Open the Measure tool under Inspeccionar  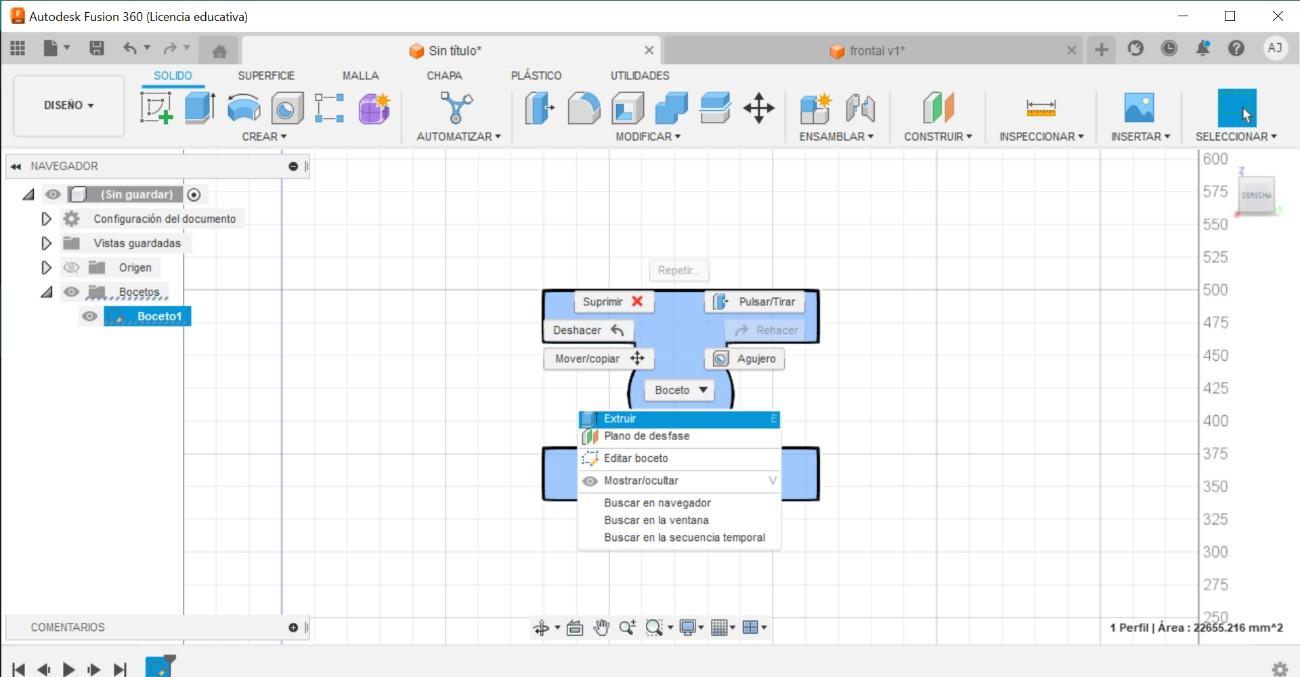(1040, 108)
